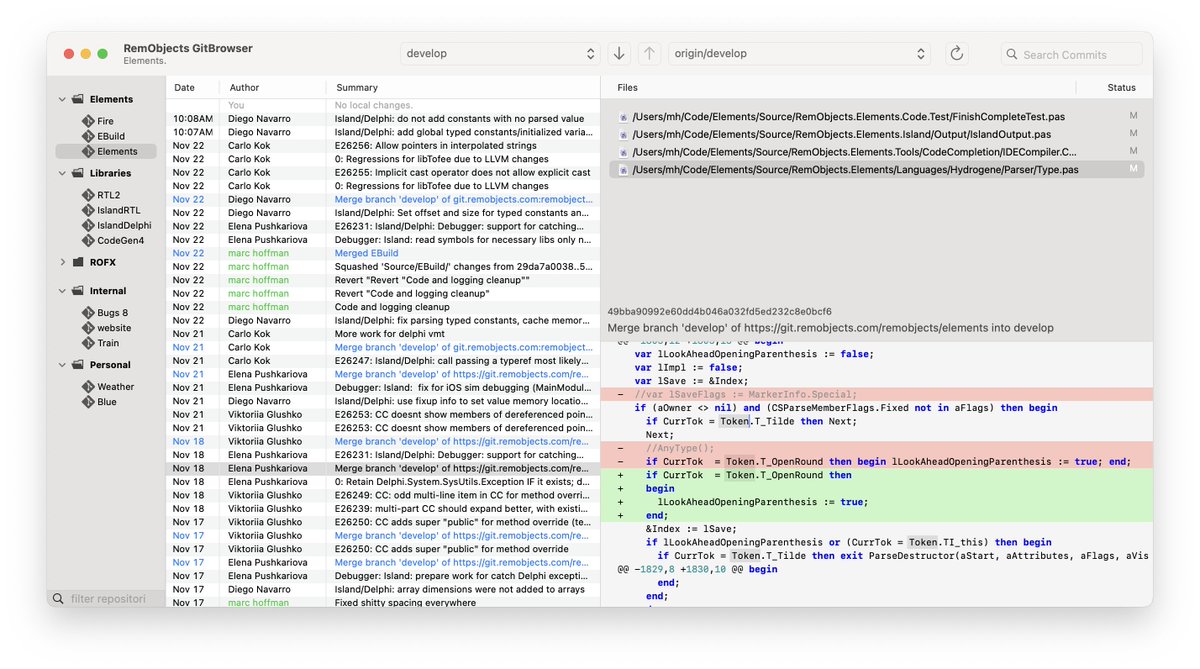The width and height of the screenshot is (1200, 669).
Task: Open the develop branch dropdown
Action: (x=500, y=53)
